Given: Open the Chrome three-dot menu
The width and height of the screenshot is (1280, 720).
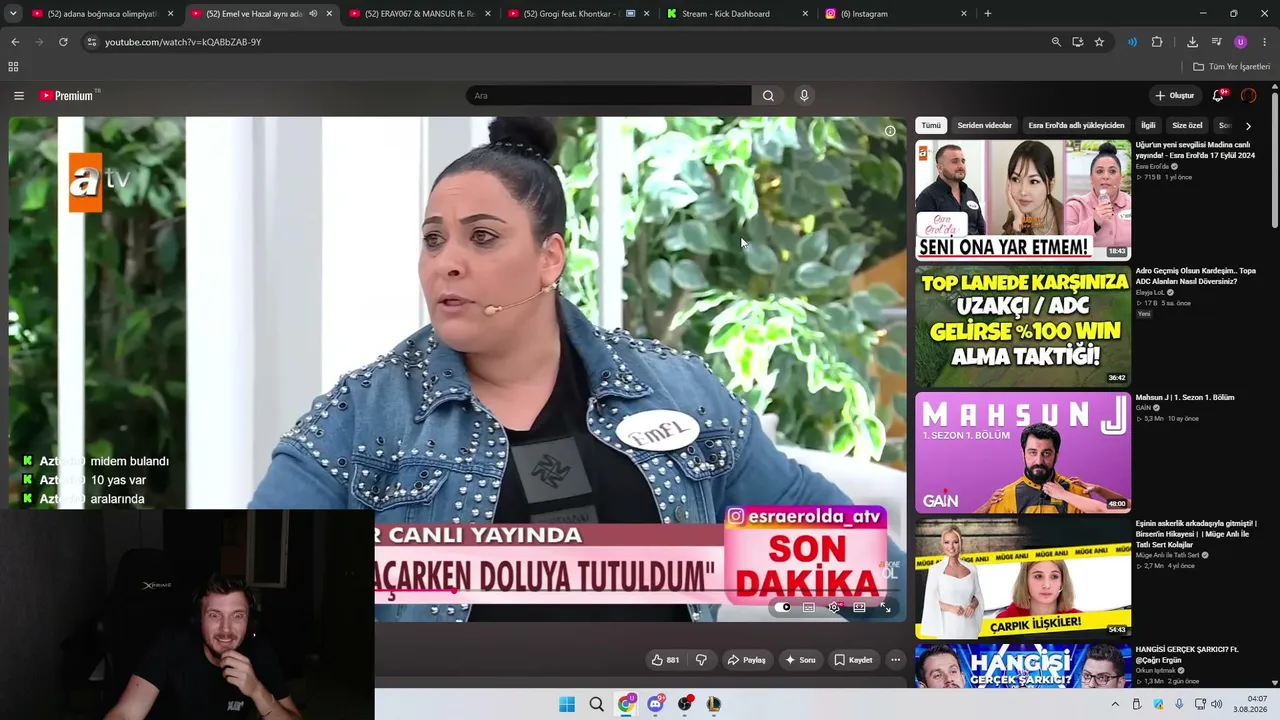Looking at the screenshot, I should [x=1265, y=42].
